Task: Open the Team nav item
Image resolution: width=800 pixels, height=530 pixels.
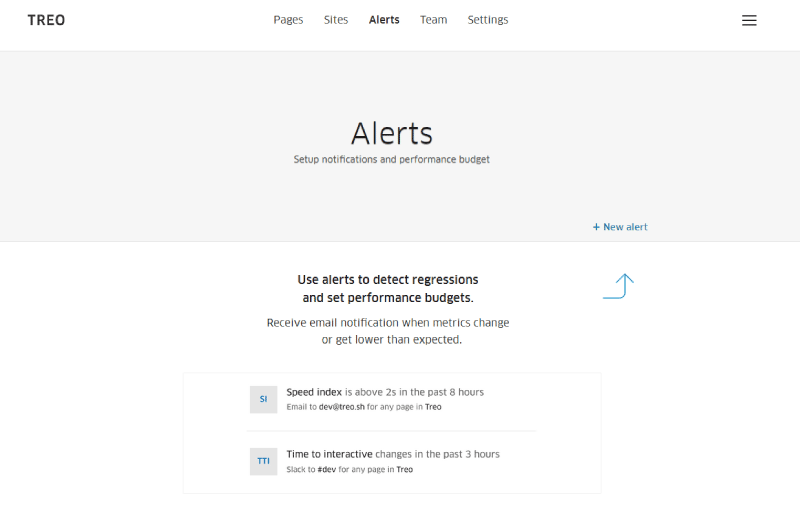Action: coord(434,20)
